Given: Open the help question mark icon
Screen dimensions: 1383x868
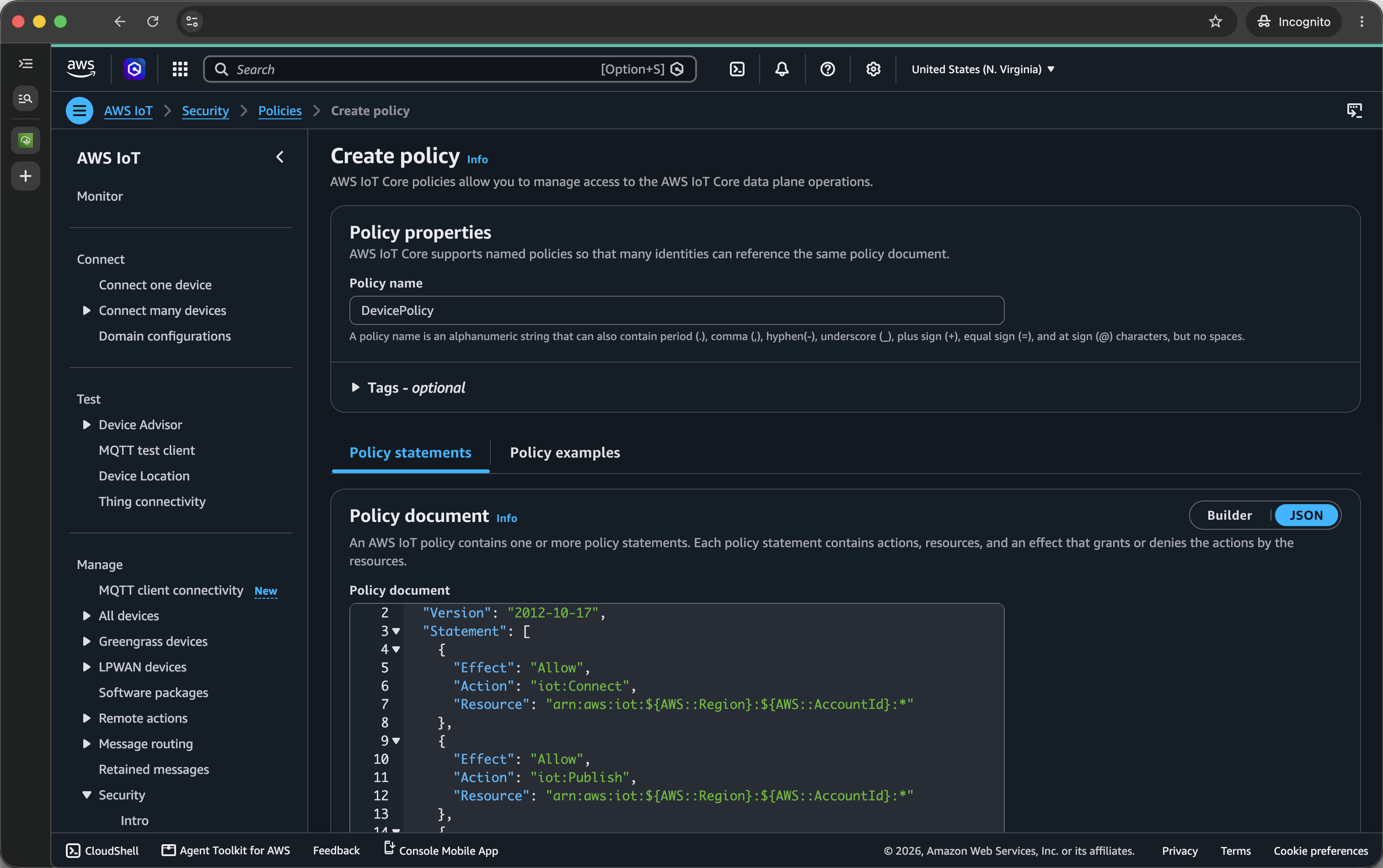Looking at the screenshot, I should [827, 69].
